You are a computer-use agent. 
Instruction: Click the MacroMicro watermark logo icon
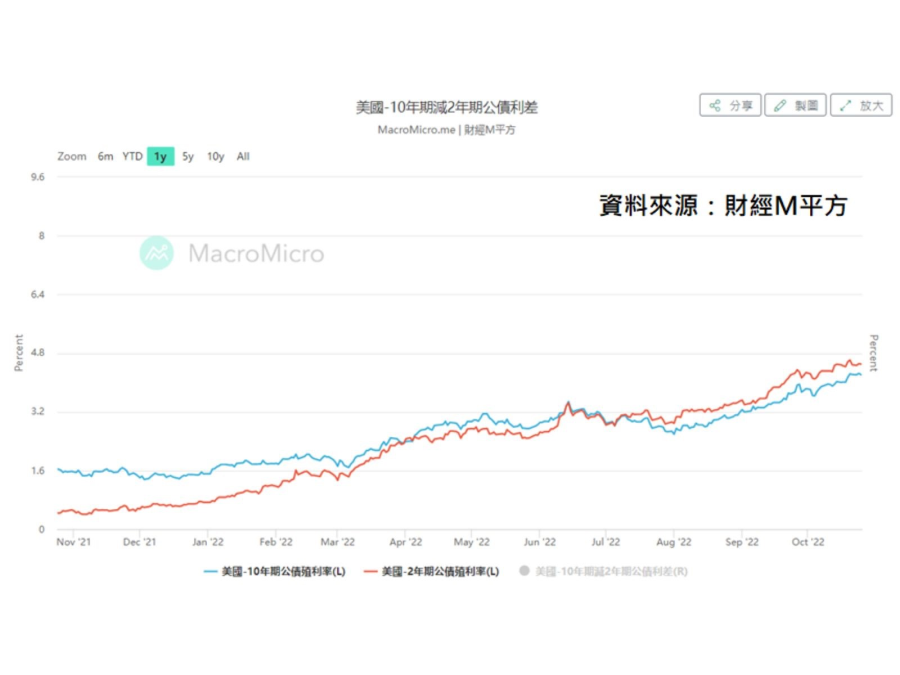156,253
